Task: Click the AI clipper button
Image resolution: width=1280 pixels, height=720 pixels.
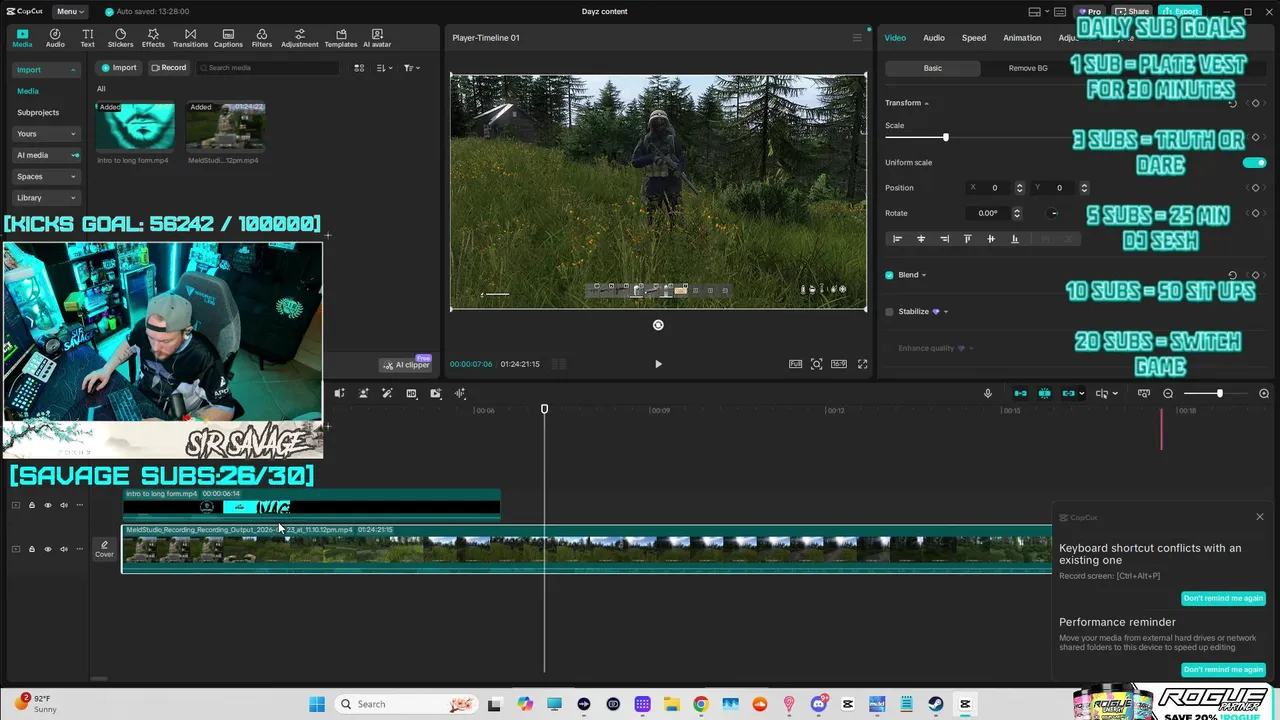Action: tap(406, 365)
